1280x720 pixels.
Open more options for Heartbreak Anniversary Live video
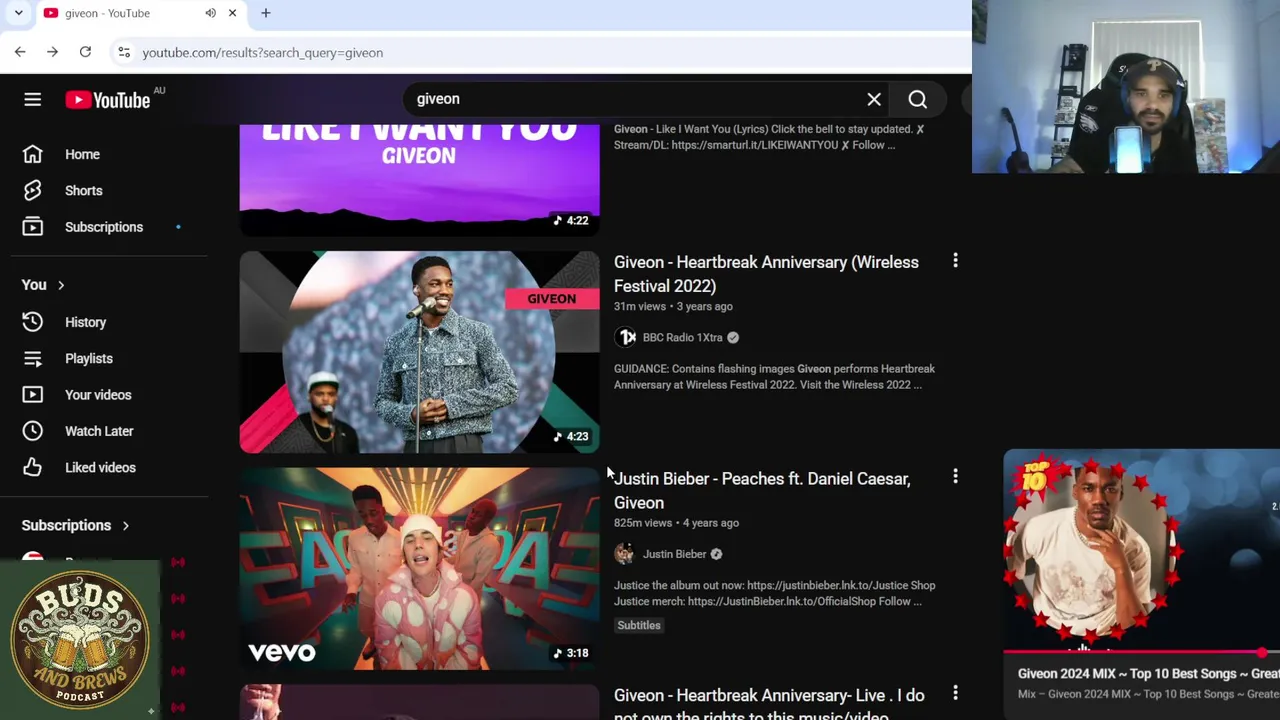click(x=955, y=693)
